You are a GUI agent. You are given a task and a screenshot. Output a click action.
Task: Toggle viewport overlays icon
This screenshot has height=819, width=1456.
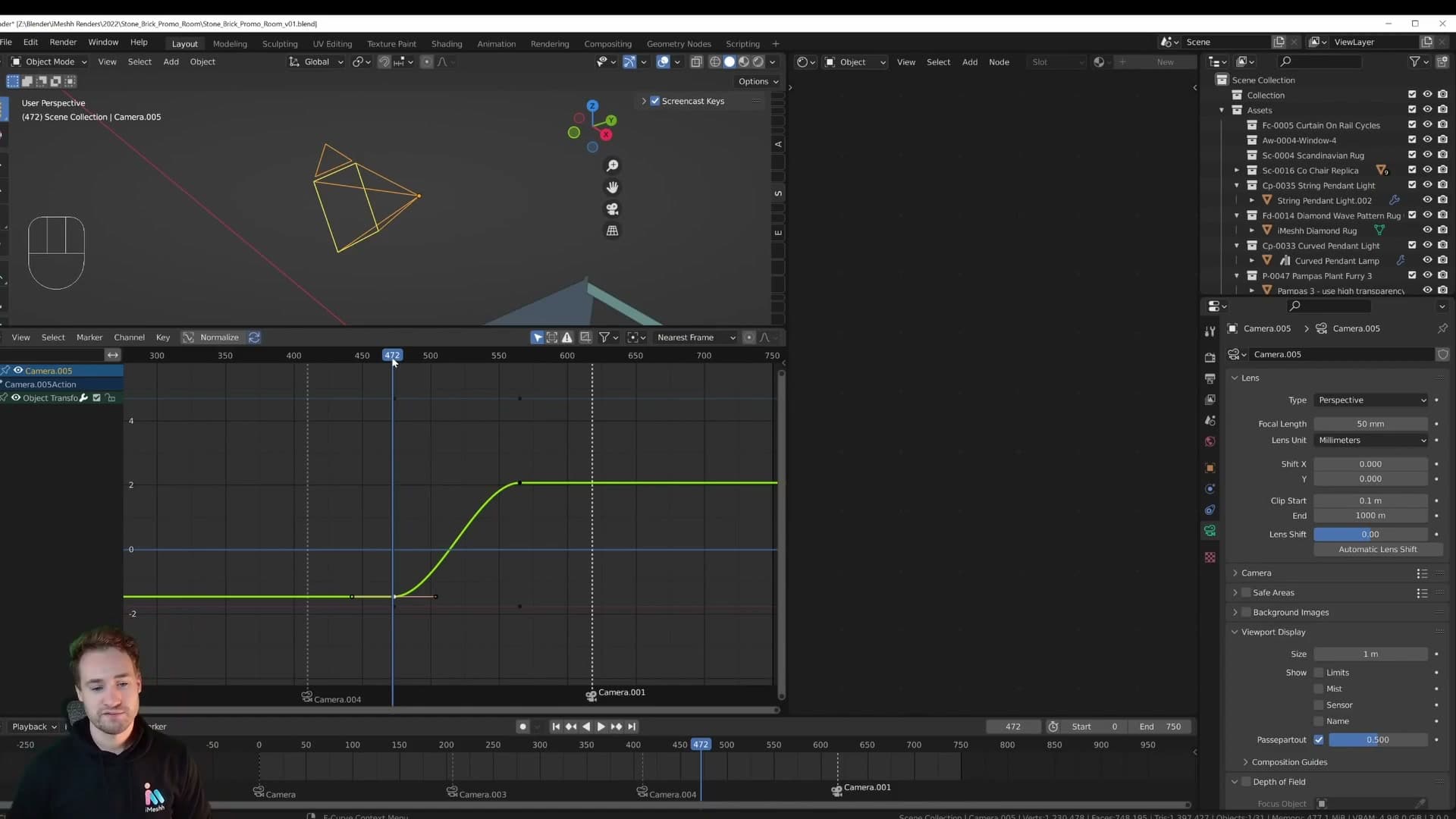pyautogui.click(x=663, y=62)
